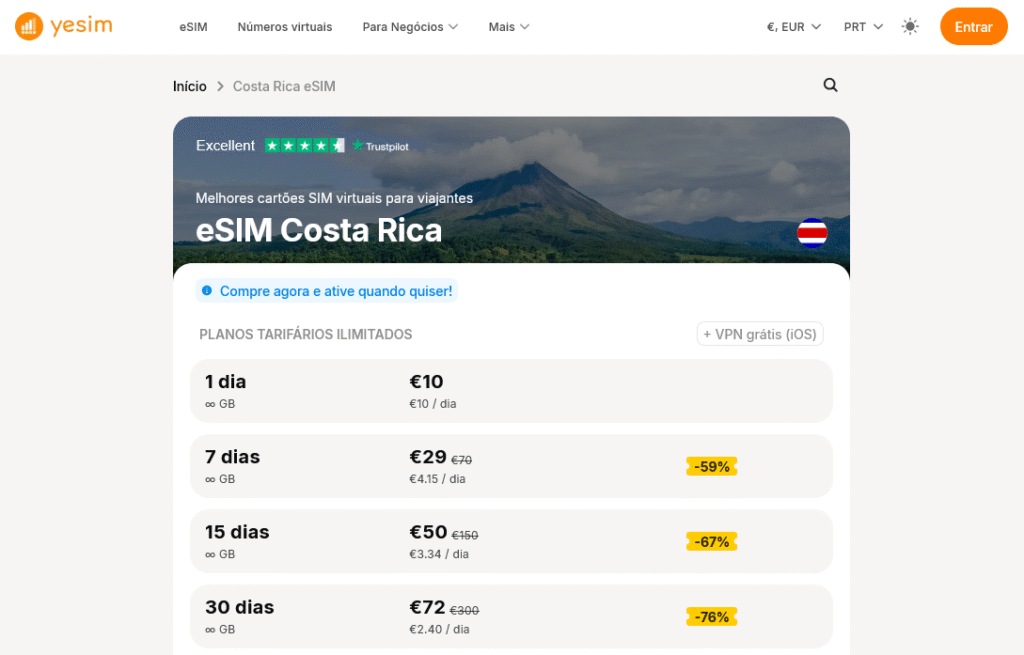
Task: Open the Para Negócios dropdown
Action: tap(410, 27)
